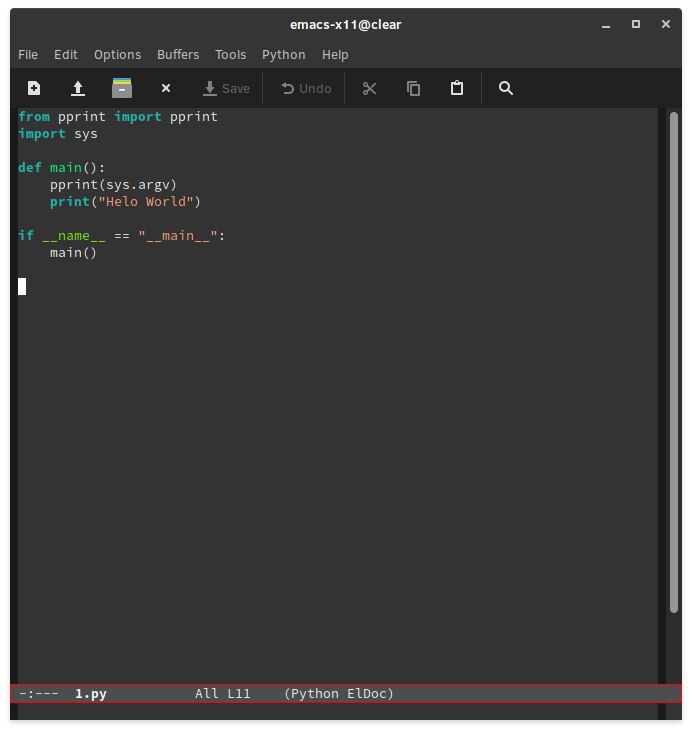Click the New File toolbar icon

click(34, 88)
